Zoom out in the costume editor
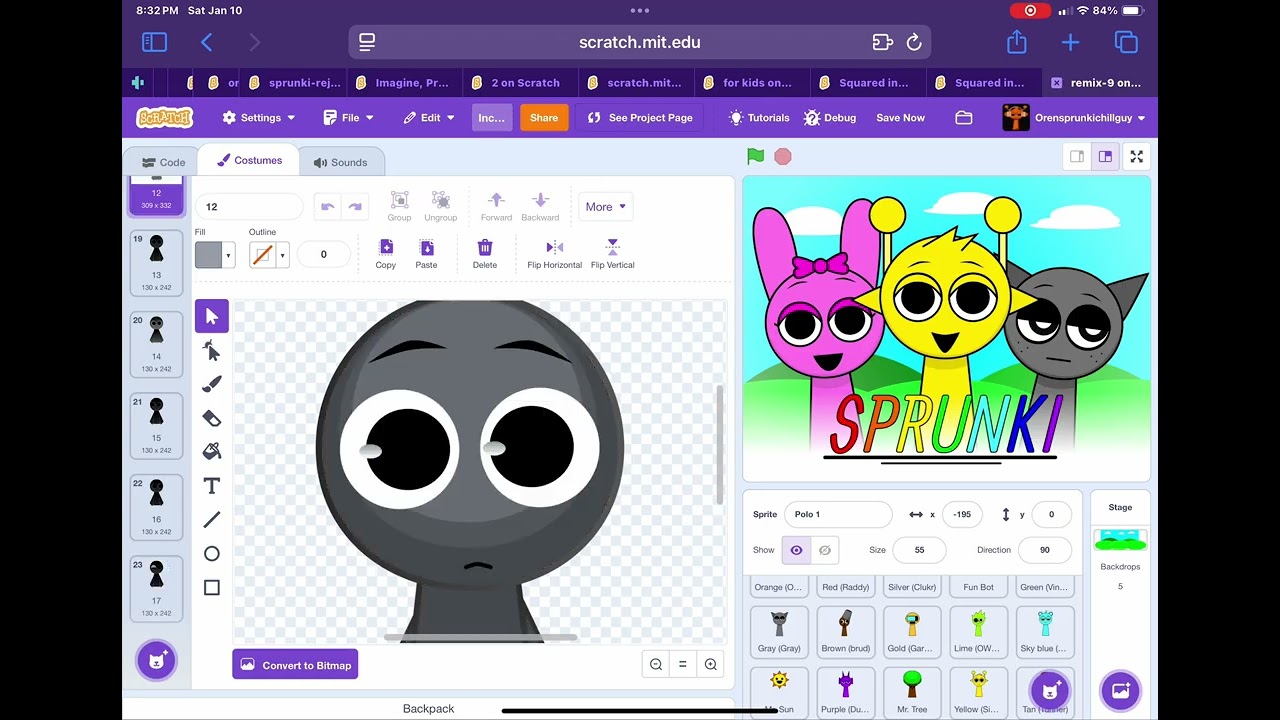The width and height of the screenshot is (1280, 720). [656, 664]
